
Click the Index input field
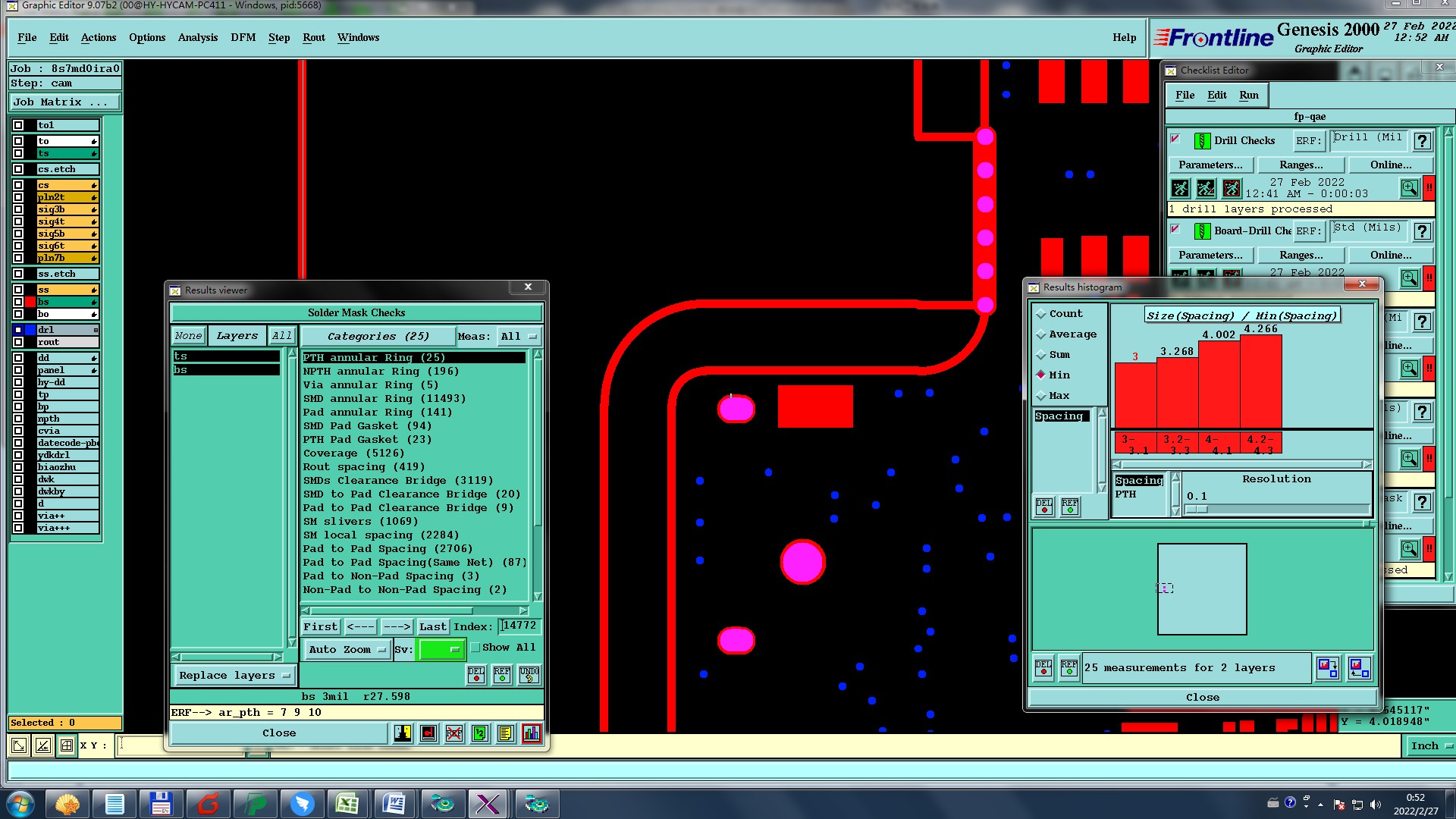click(520, 626)
